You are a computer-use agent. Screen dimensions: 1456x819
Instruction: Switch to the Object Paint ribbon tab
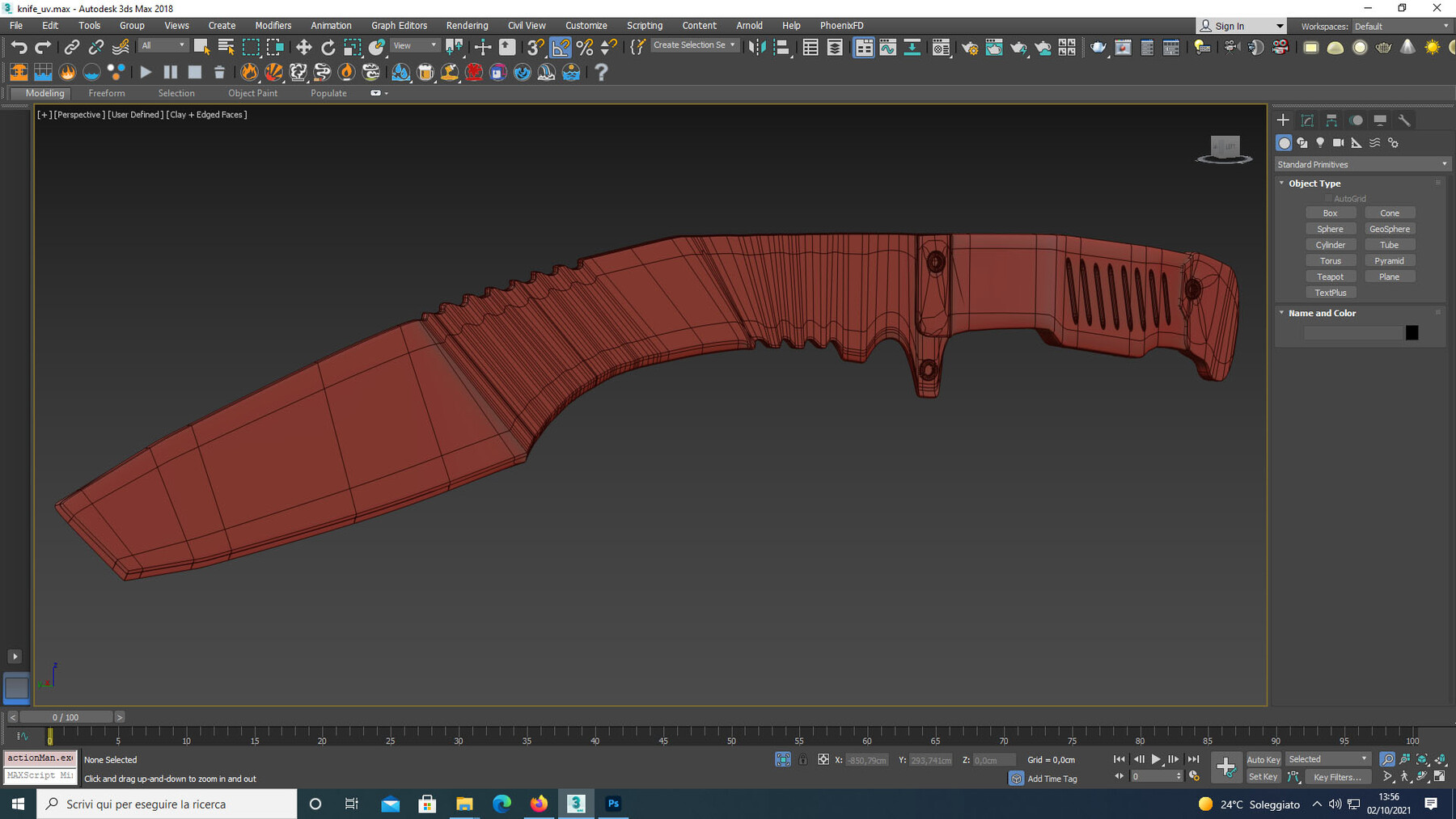coord(252,93)
